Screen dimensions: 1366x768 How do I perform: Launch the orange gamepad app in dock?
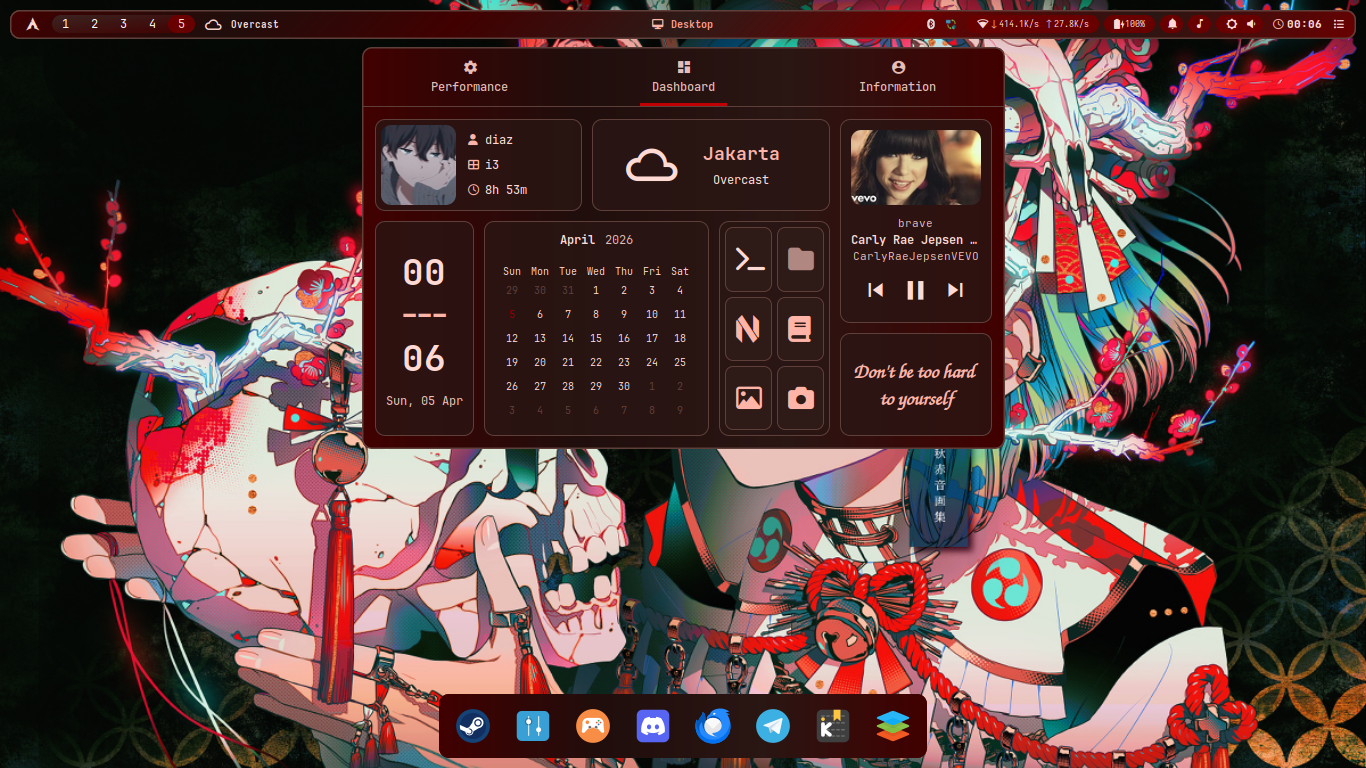point(593,726)
